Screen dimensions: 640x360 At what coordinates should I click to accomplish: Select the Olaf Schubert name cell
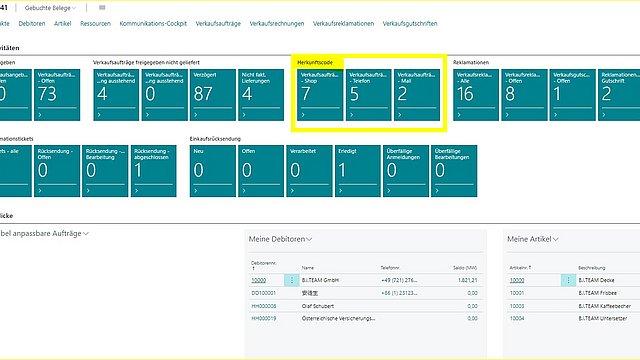tap(318, 306)
